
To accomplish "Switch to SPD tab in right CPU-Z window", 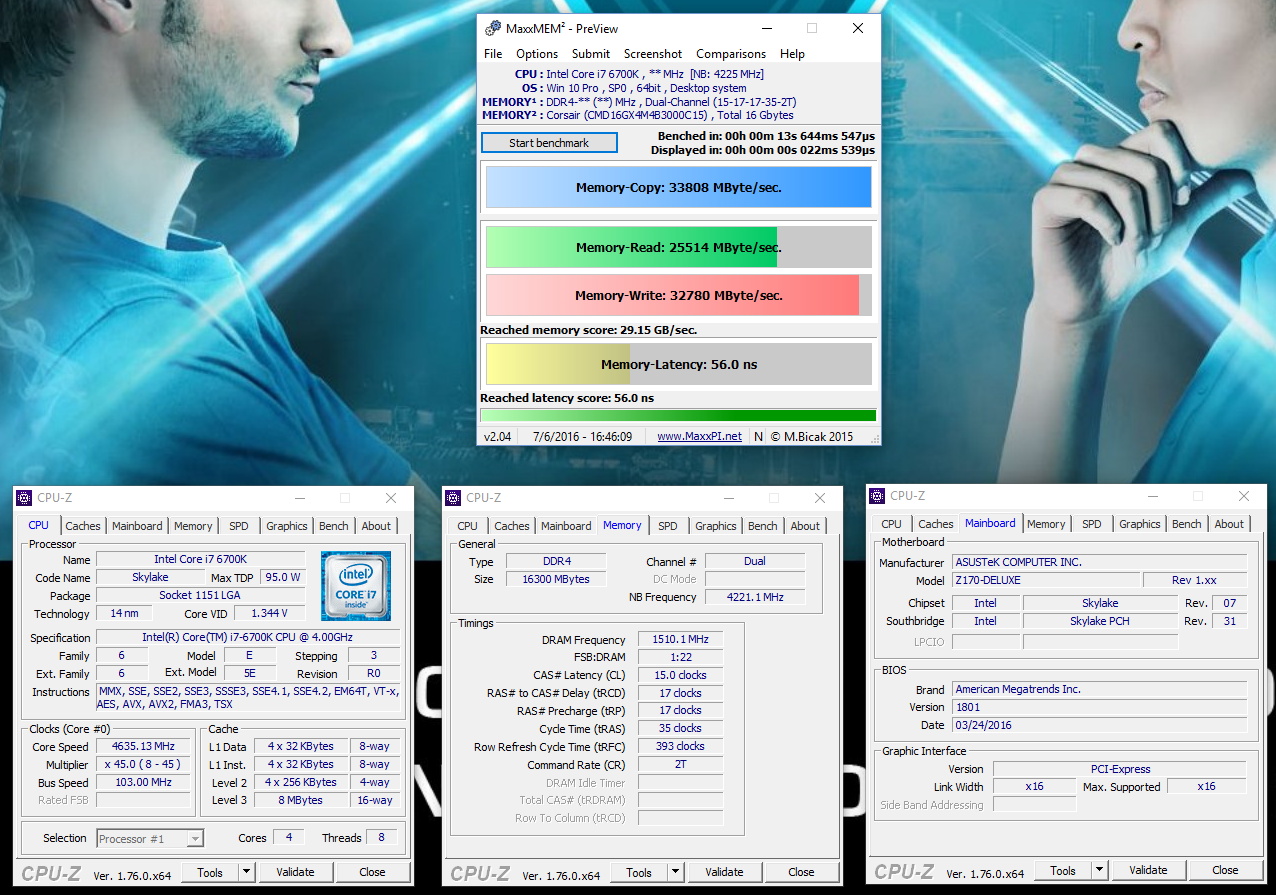I will (1092, 524).
